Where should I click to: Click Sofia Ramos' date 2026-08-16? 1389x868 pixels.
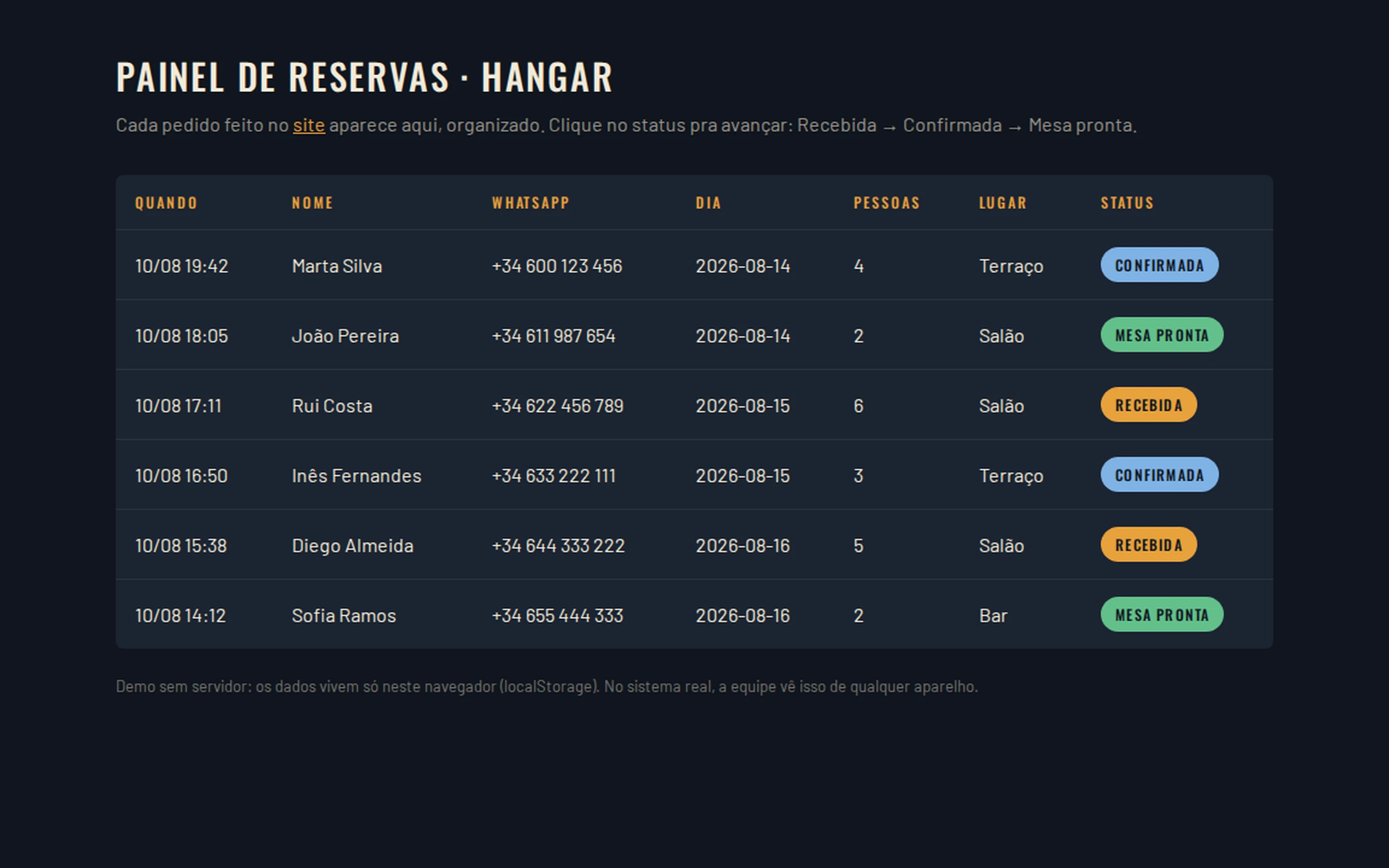click(743, 616)
